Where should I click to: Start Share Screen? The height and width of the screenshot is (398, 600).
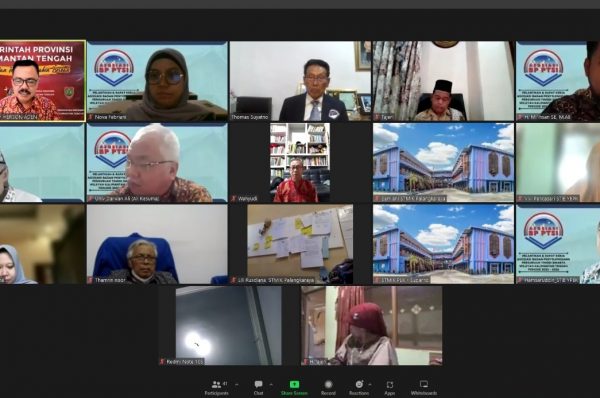click(x=294, y=387)
